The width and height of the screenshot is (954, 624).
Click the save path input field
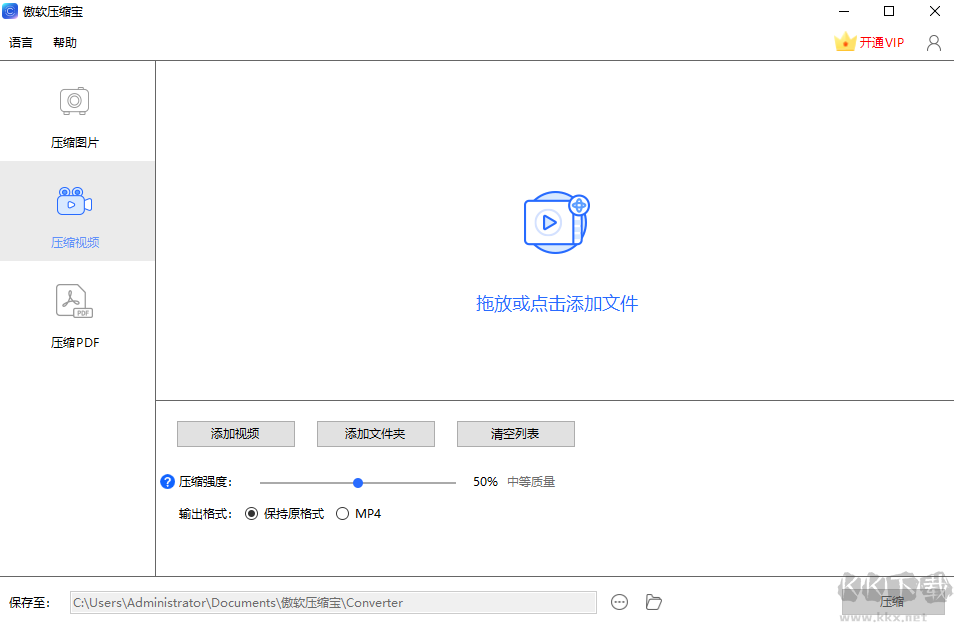pos(333,602)
